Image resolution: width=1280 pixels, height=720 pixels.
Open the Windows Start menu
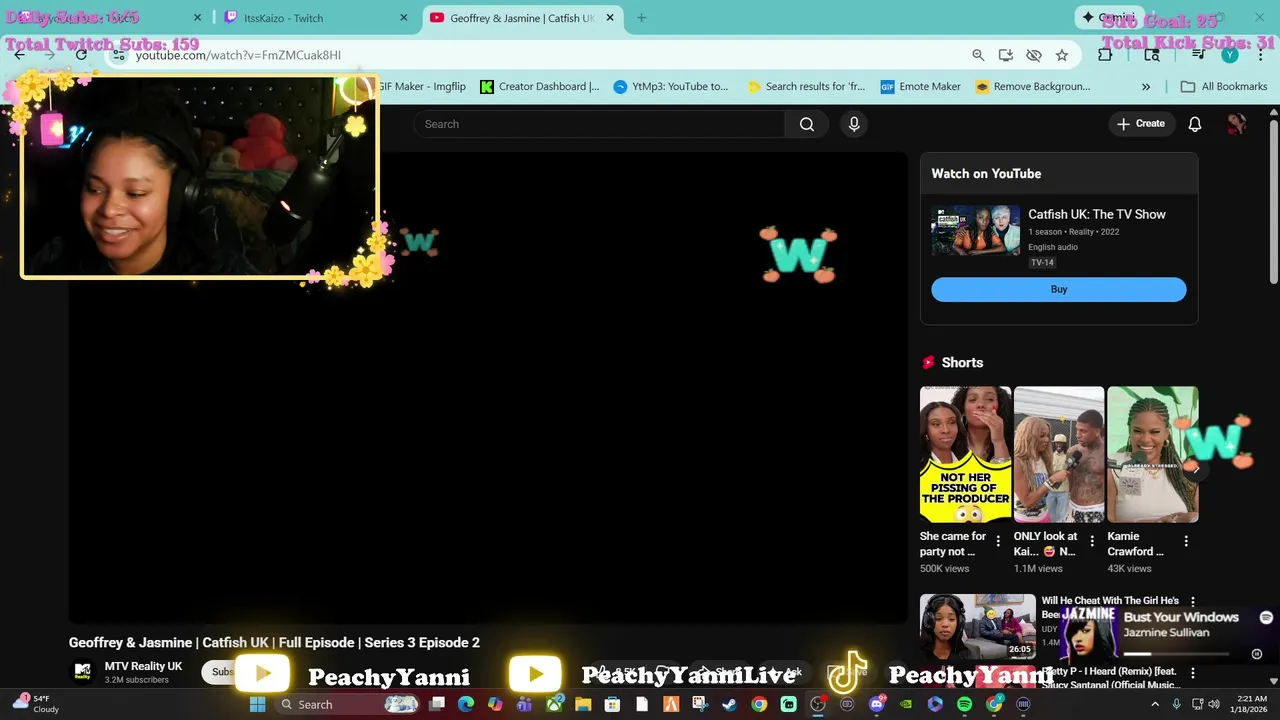(x=257, y=704)
